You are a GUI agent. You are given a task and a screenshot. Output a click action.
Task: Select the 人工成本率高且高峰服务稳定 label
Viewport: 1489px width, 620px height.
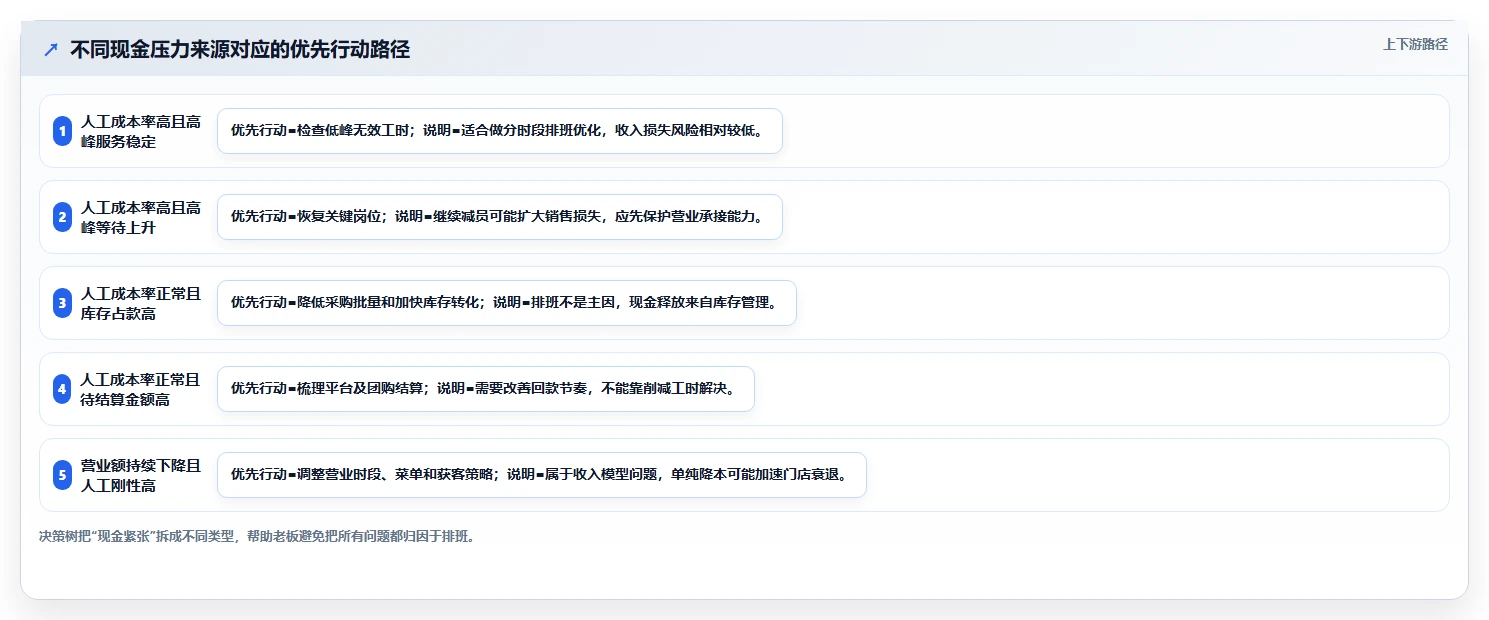pos(141,131)
